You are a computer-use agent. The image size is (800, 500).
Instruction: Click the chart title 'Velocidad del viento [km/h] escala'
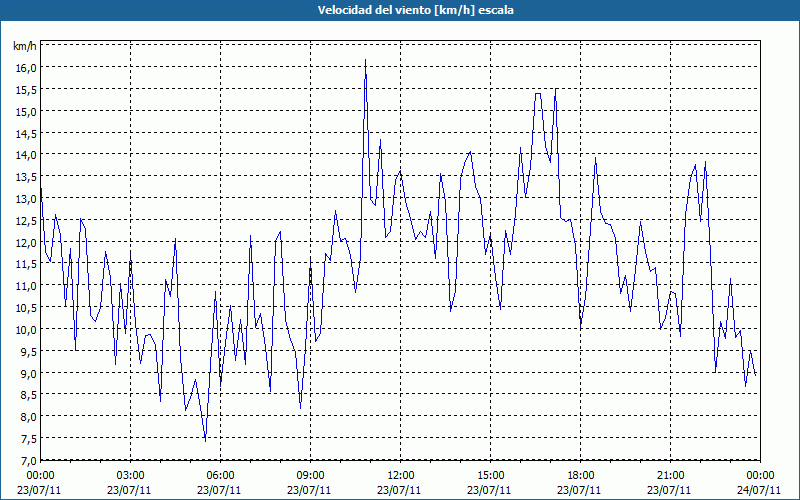coord(415,10)
